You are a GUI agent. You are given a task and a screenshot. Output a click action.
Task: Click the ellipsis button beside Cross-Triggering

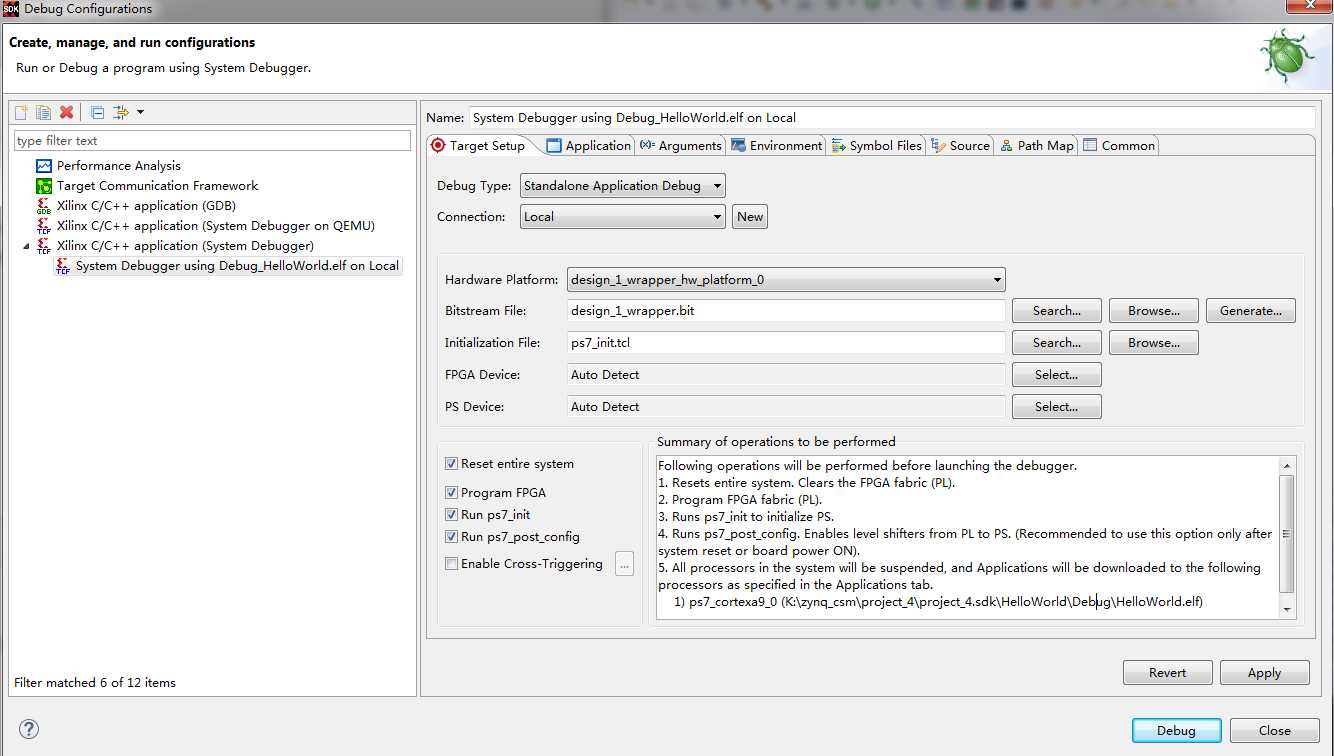(624, 564)
